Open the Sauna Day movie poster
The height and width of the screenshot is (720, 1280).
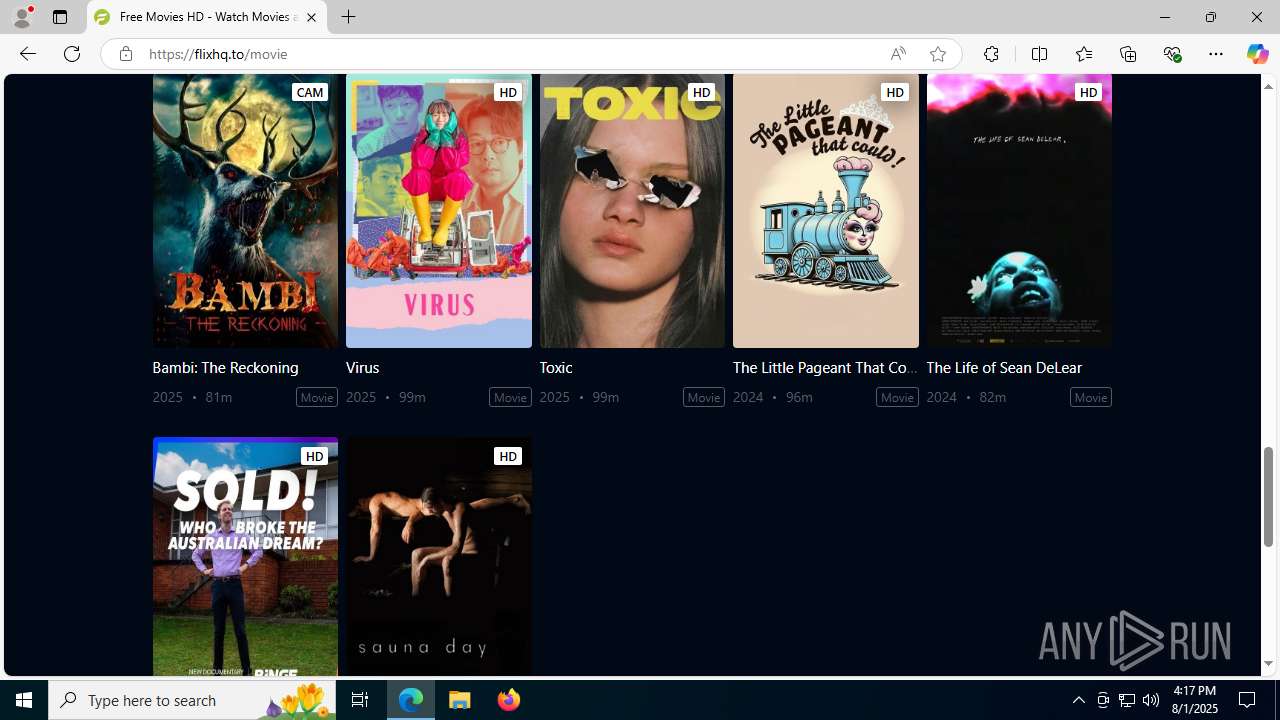439,556
